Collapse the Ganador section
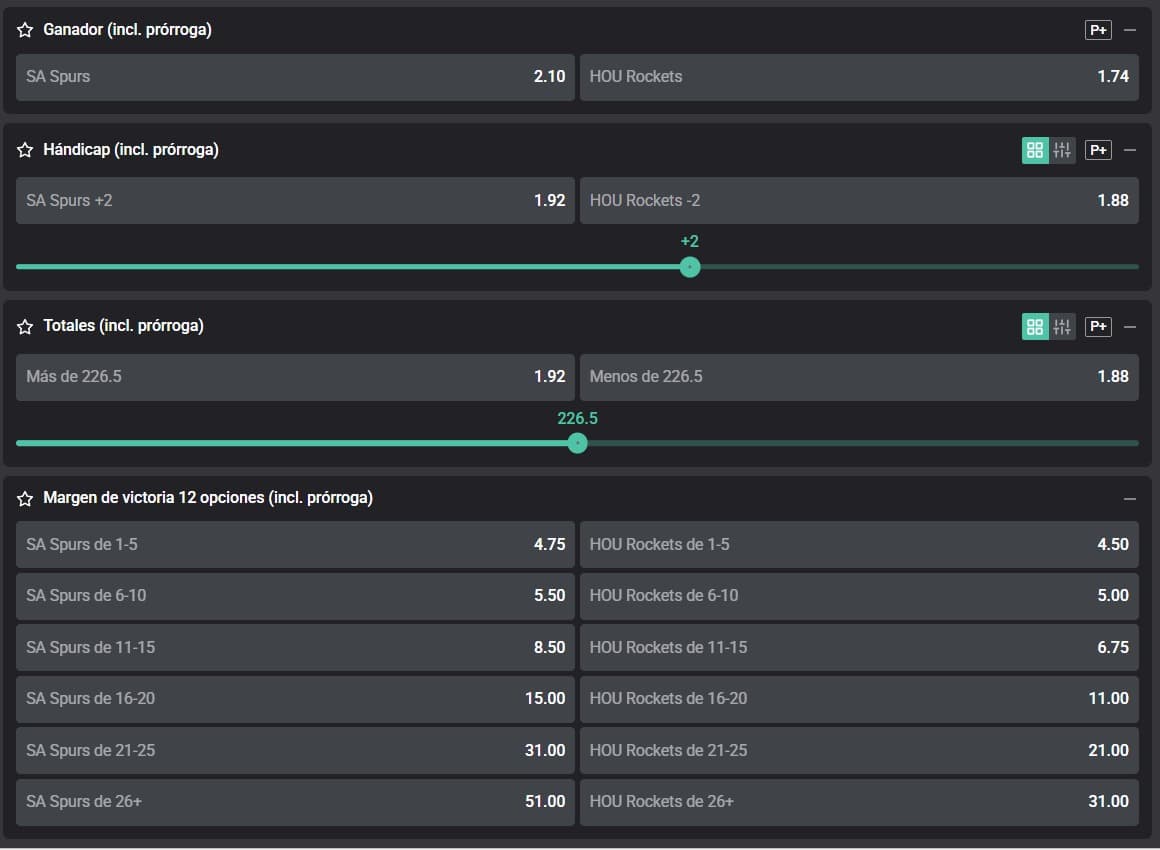This screenshot has width=1160, height=850. pyautogui.click(x=1130, y=30)
